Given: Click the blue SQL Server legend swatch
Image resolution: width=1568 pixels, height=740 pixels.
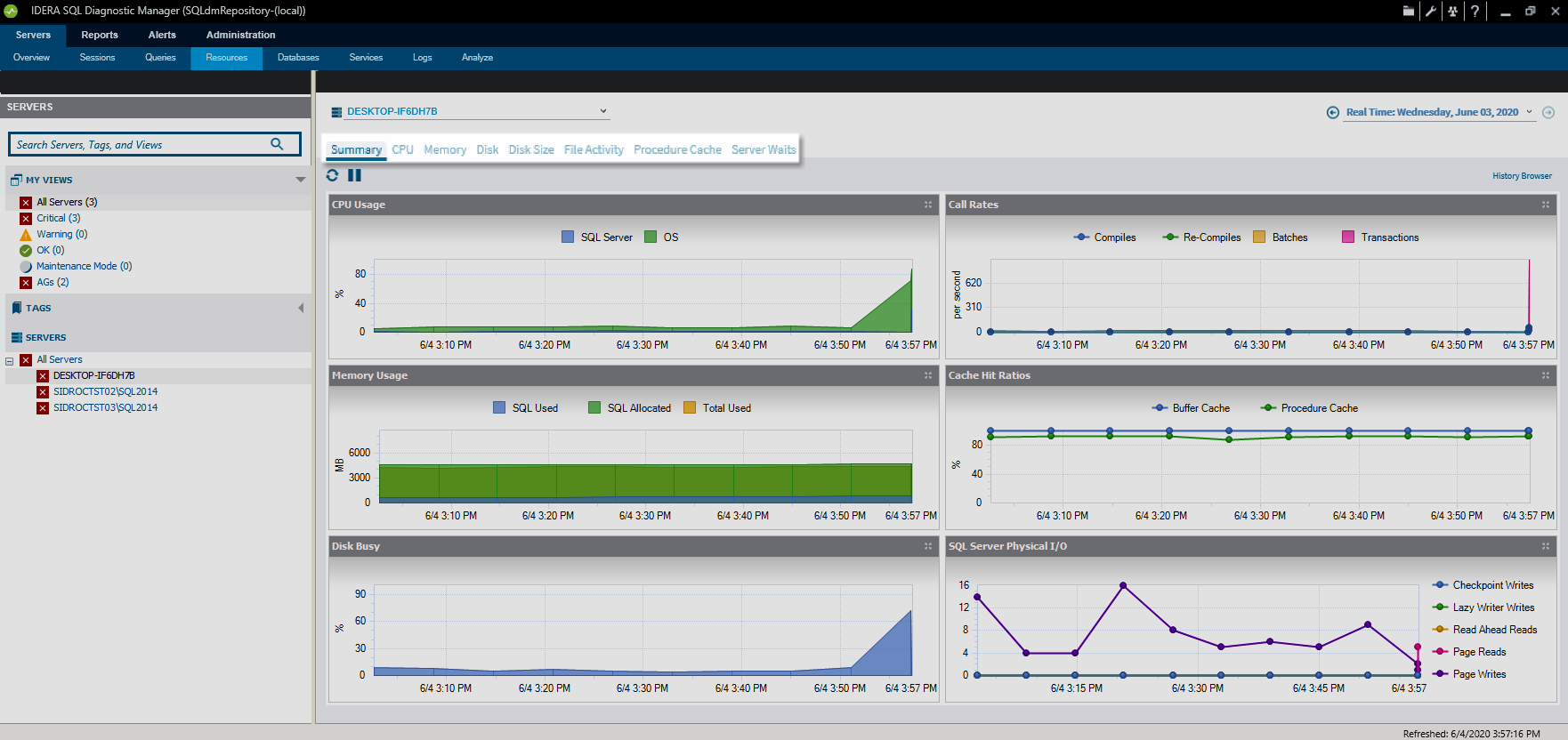Looking at the screenshot, I should coord(568,237).
